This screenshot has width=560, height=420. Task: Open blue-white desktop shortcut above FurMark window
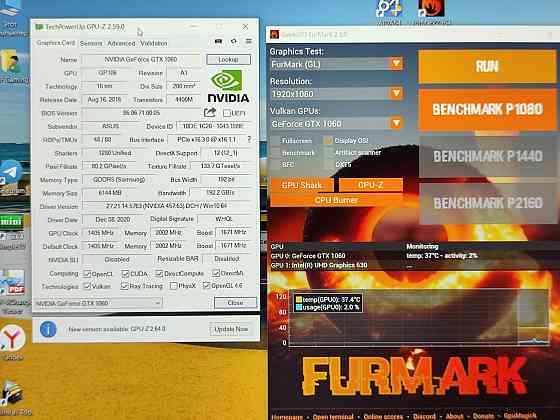[389, 9]
